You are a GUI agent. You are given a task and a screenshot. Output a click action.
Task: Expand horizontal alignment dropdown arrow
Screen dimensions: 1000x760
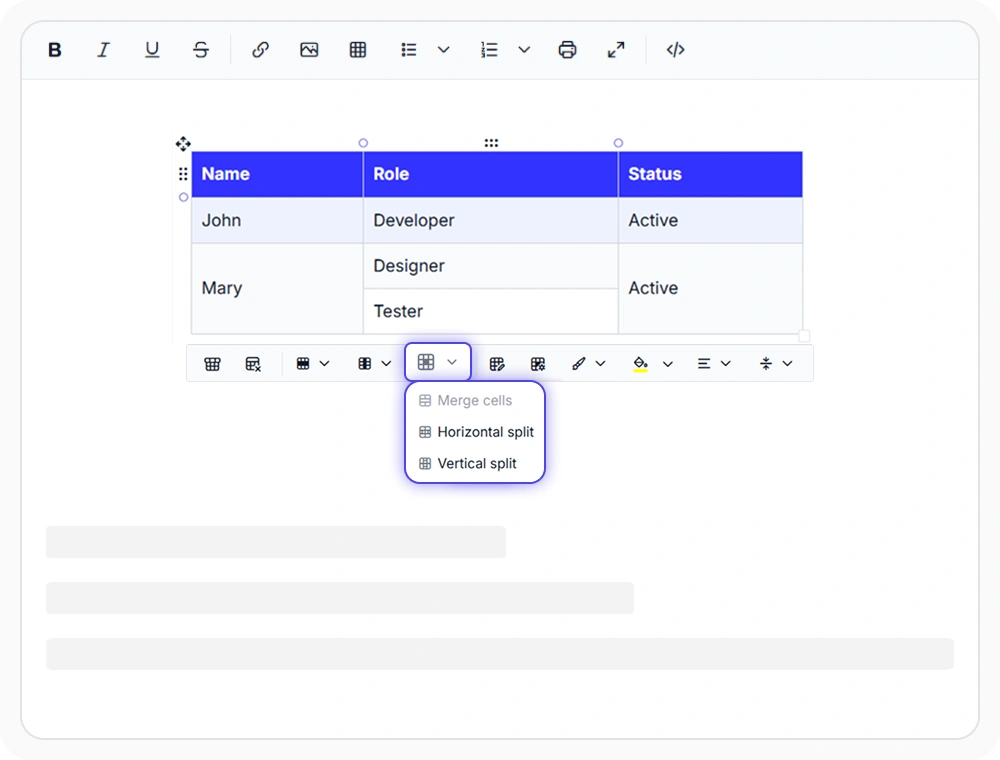[x=726, y=363]
